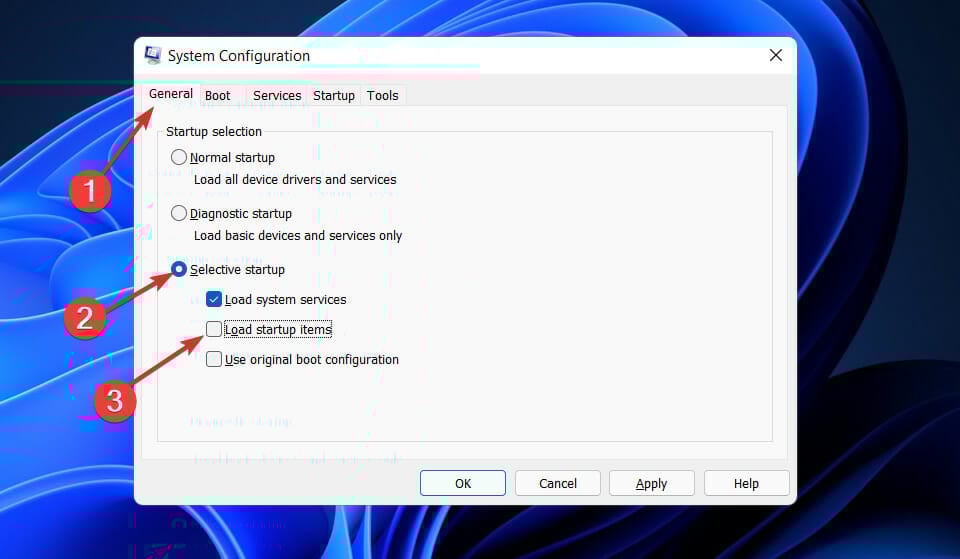
Task: Close the System Configuration dialog
Action: tap(775, 56)
